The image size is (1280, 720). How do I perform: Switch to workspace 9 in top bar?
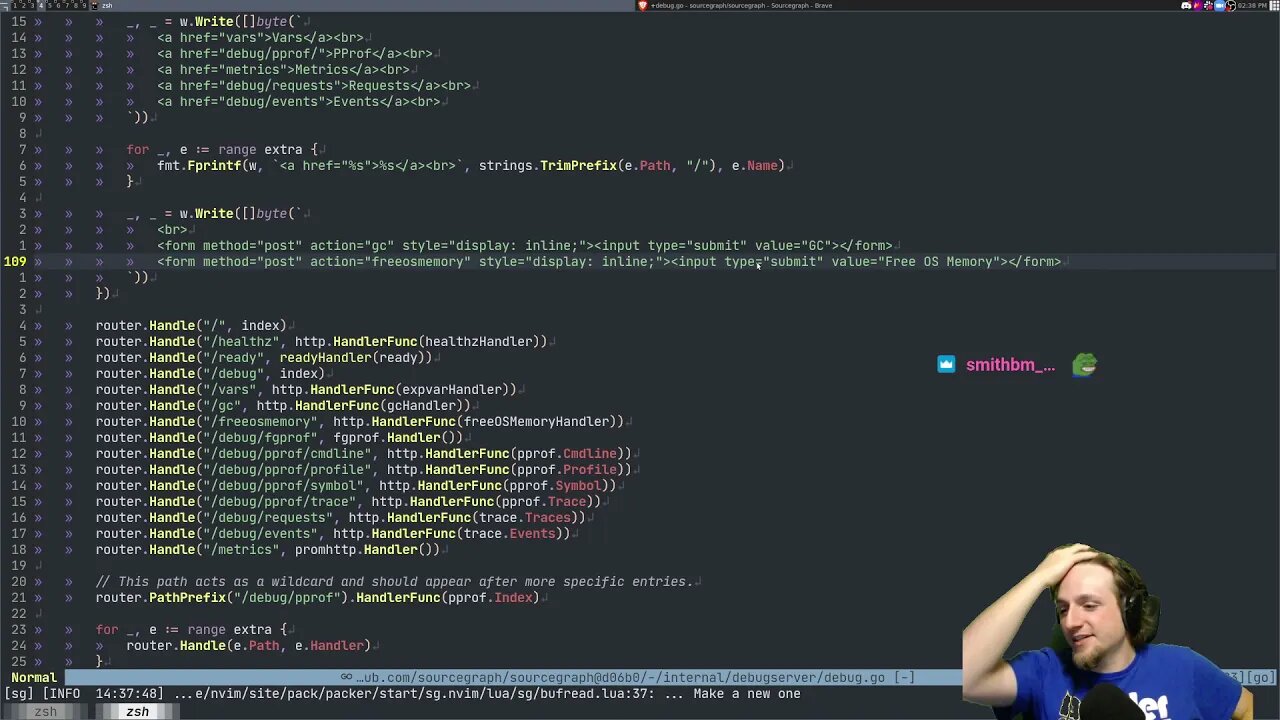pyautogui.click(x=84, y=5)
